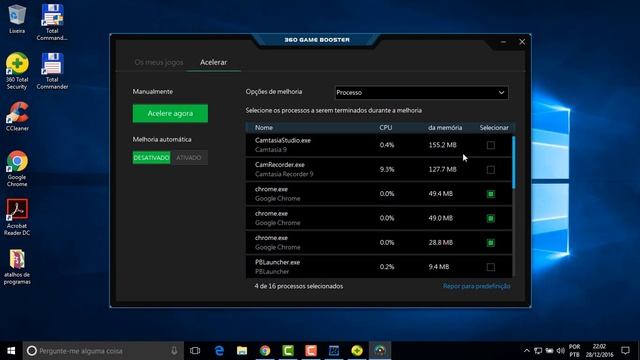
Task: Close the 360 Game Booster window
Action: (x=522, y=42)
